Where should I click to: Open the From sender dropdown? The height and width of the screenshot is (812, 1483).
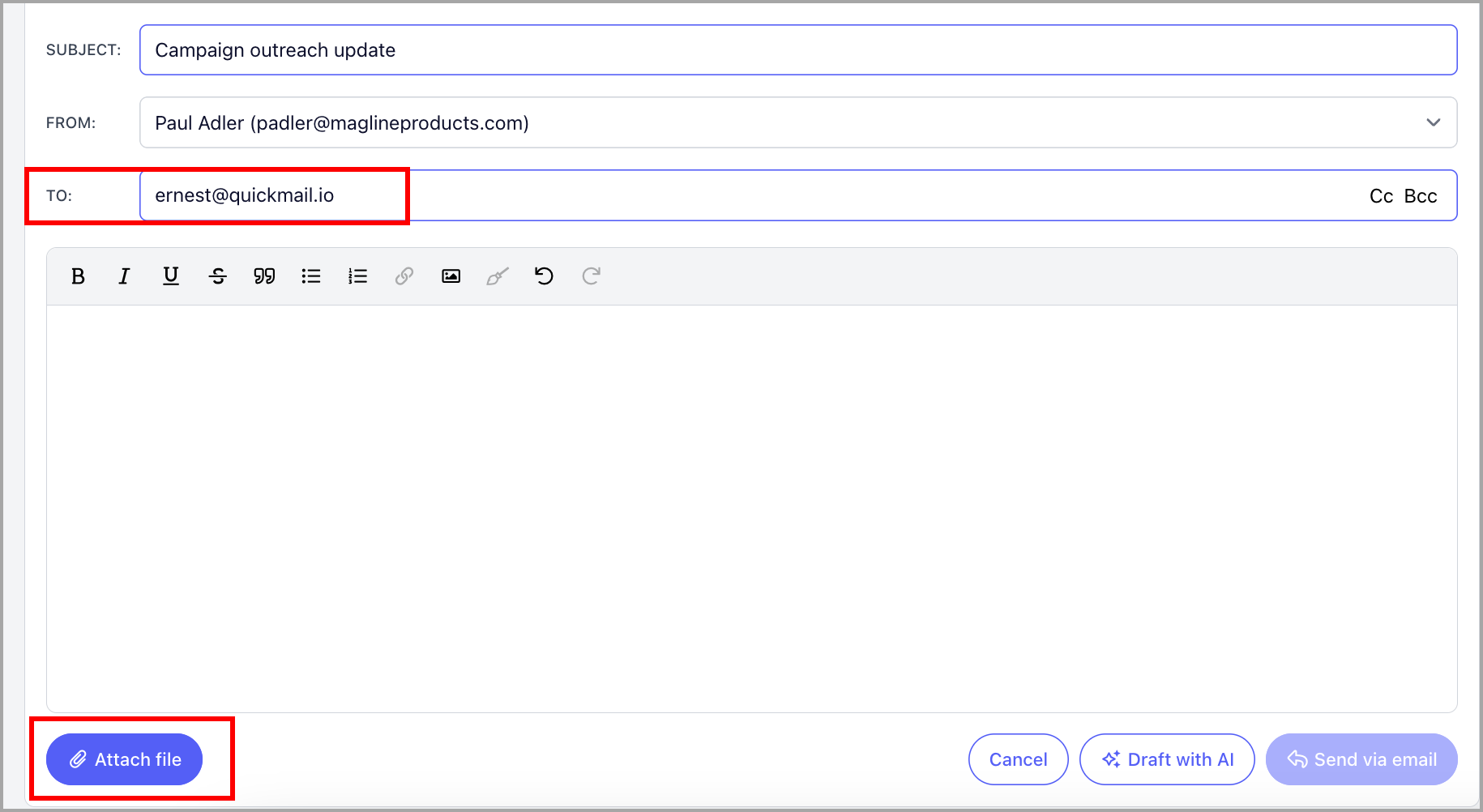(798, 122)
